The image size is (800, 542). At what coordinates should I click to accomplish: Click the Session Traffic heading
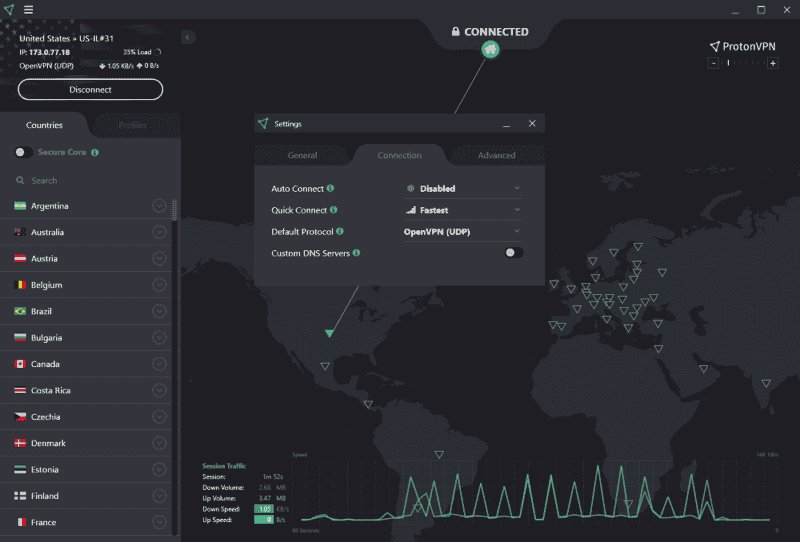224,465
